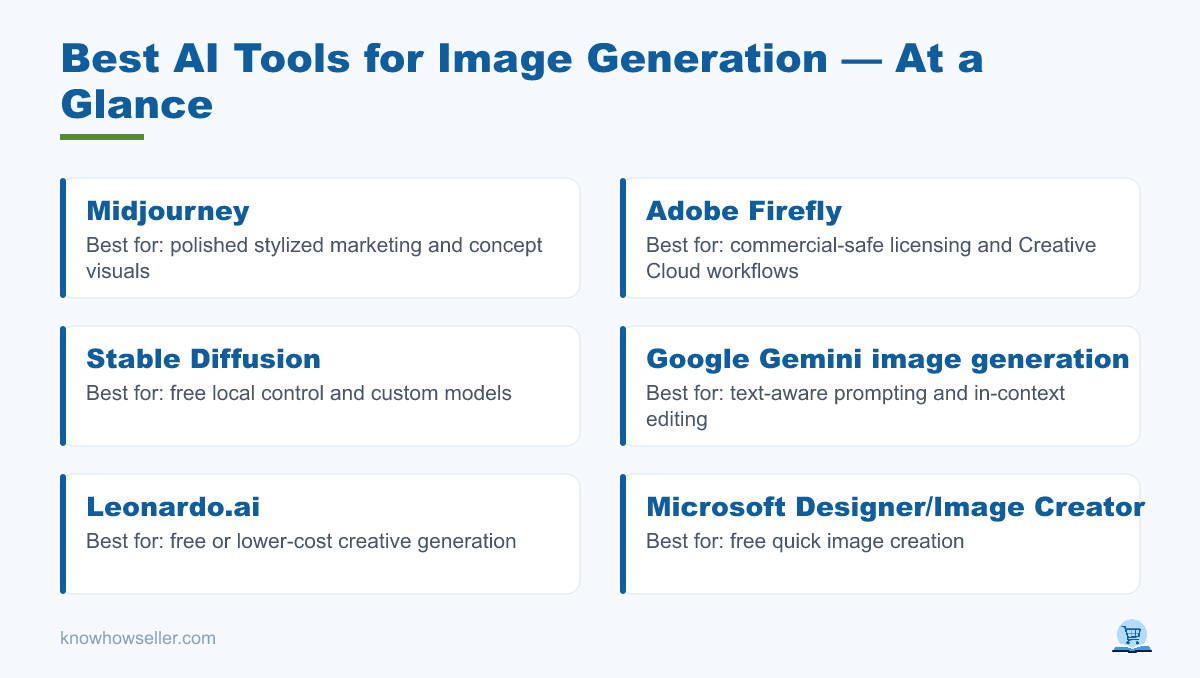The image size is (1200, 678).
Task: Click the 'Best AI Tools for Image Generation' title
Action: pyautogui.click(x=522, y=81)
